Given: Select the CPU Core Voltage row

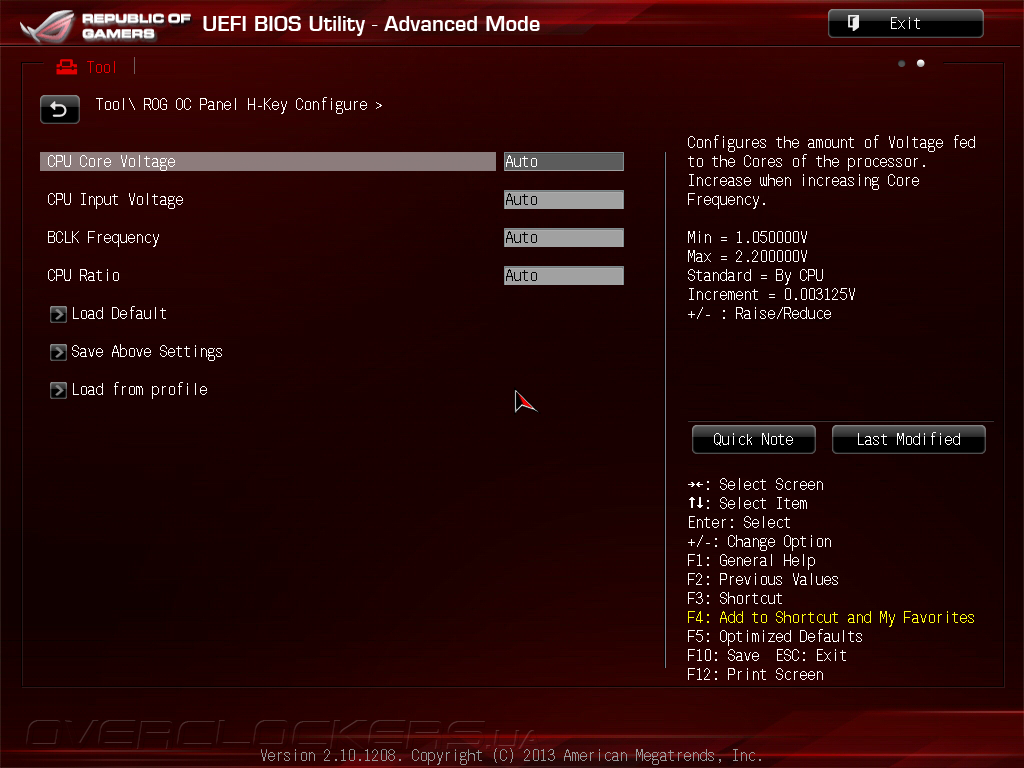Looking at the screenshot, I should click(x=268, y=161).
